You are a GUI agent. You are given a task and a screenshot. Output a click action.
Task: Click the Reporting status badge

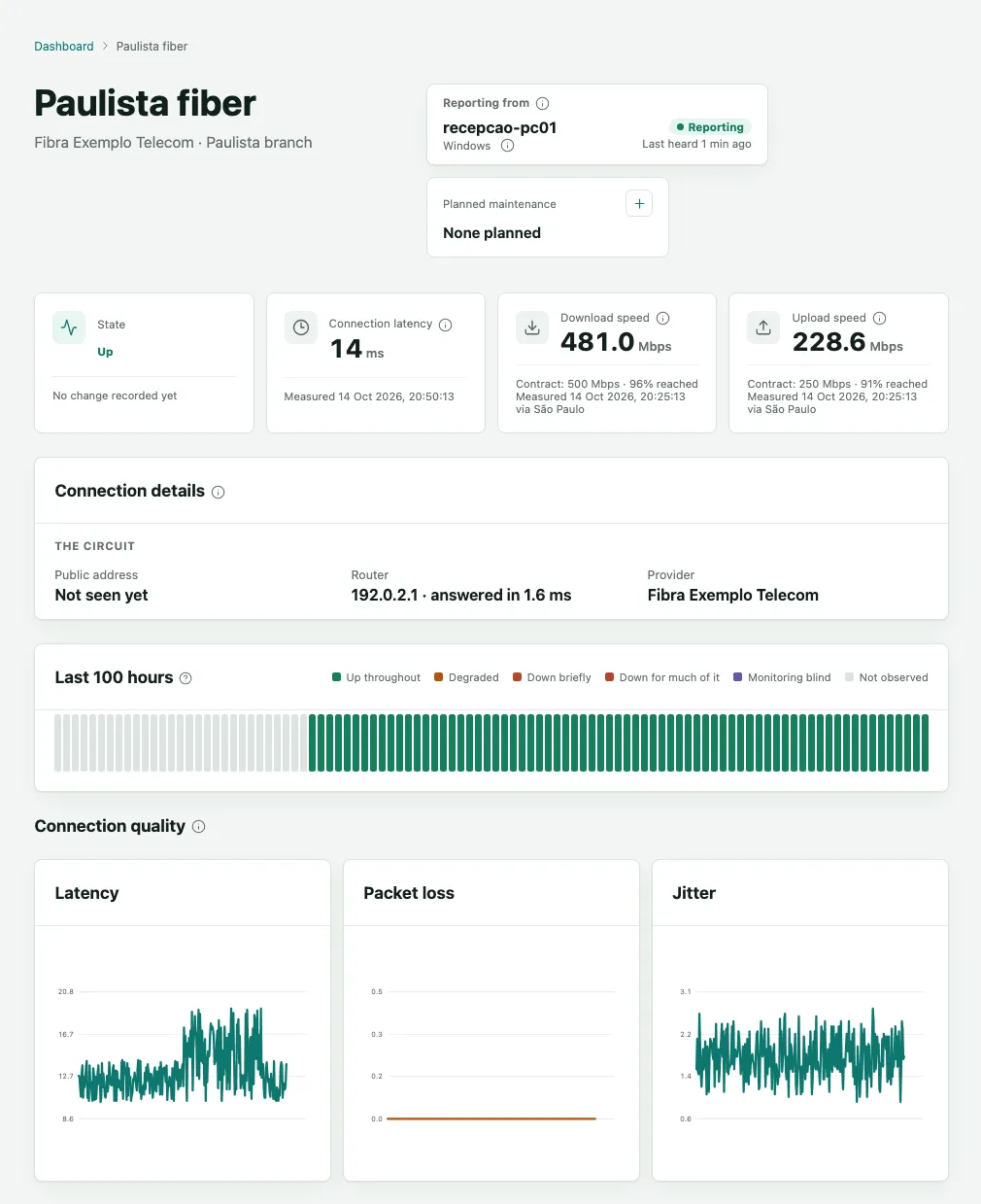coord(710,127)
